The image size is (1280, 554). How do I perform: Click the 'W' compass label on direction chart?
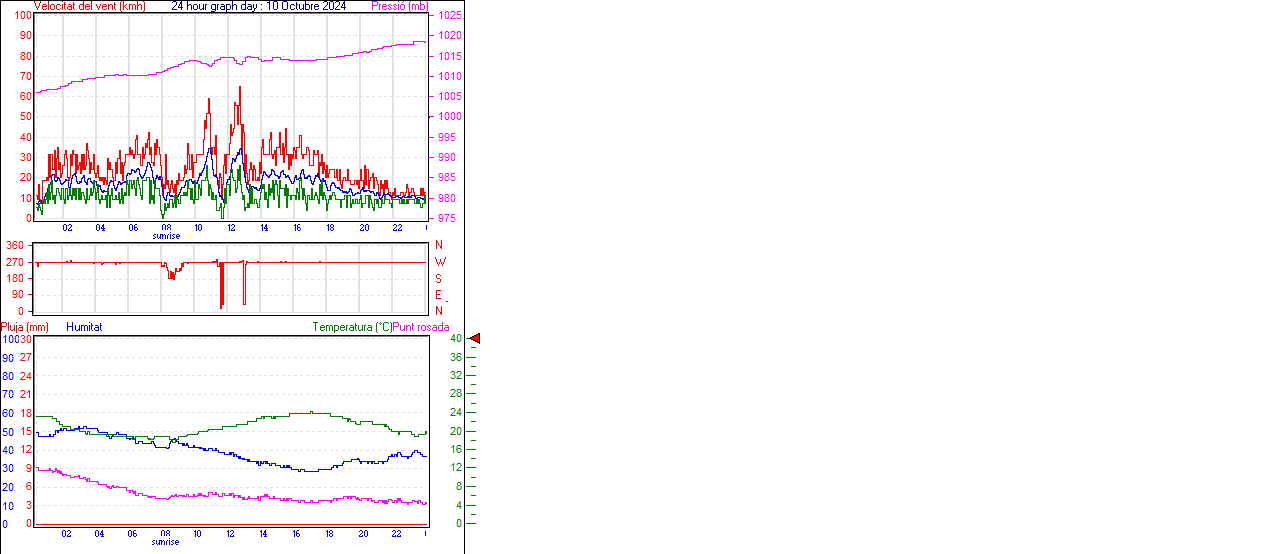point(440,262)
